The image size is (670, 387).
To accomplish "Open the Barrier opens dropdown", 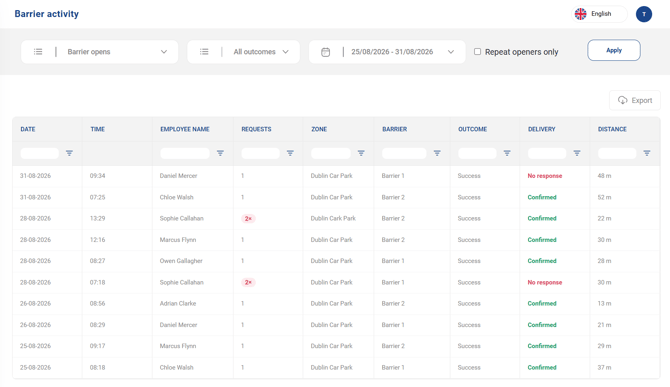I will 100,52.
